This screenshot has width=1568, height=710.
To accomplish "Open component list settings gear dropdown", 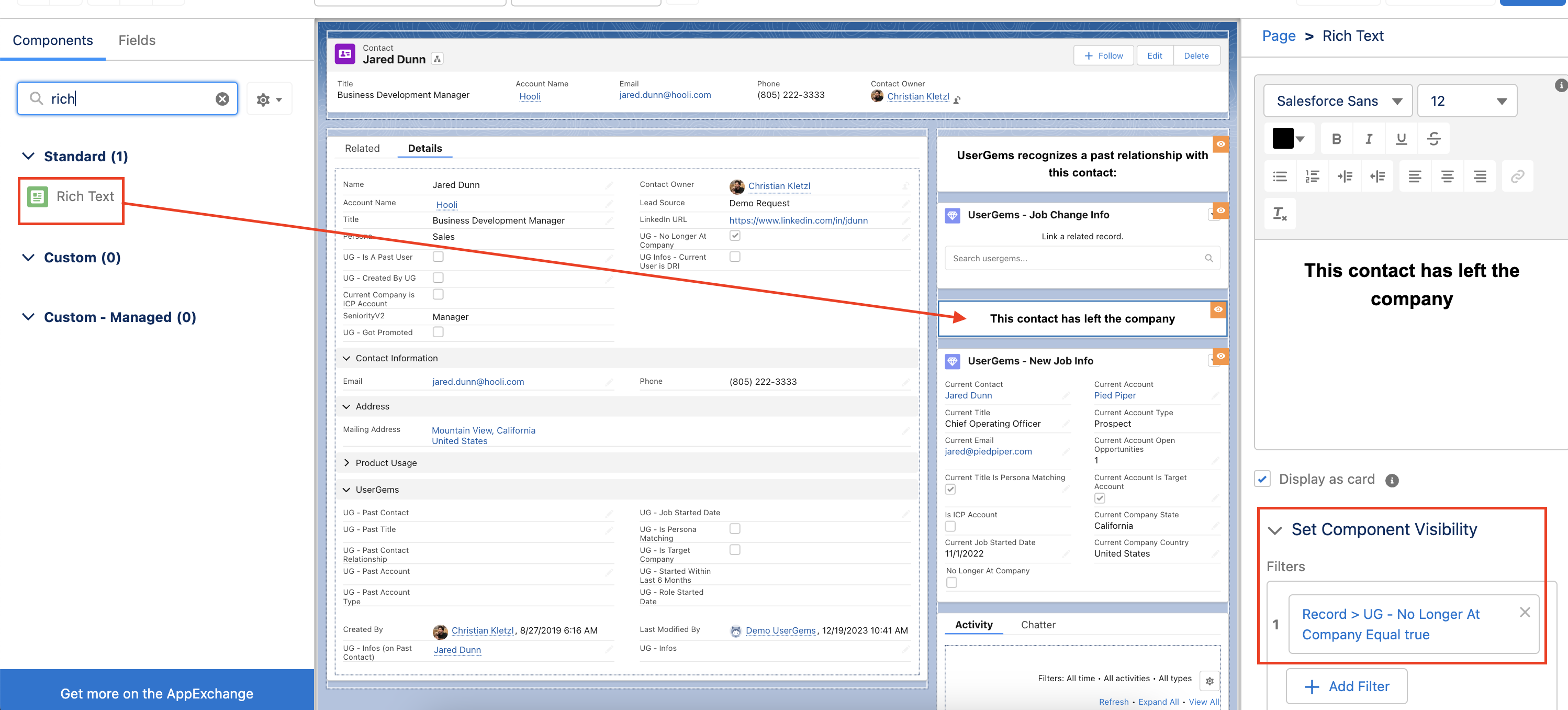I will pos(269,99).
